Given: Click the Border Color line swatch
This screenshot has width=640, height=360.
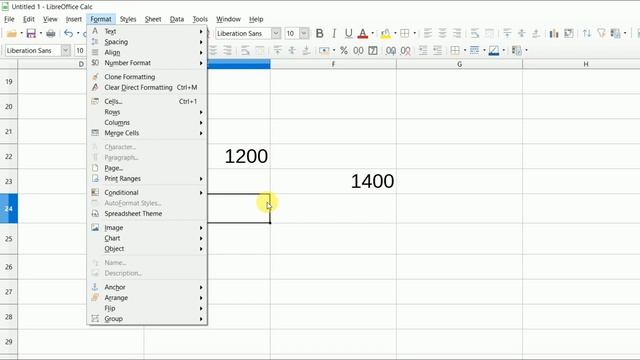Looking at the screenshot, I should coord(493,51).
